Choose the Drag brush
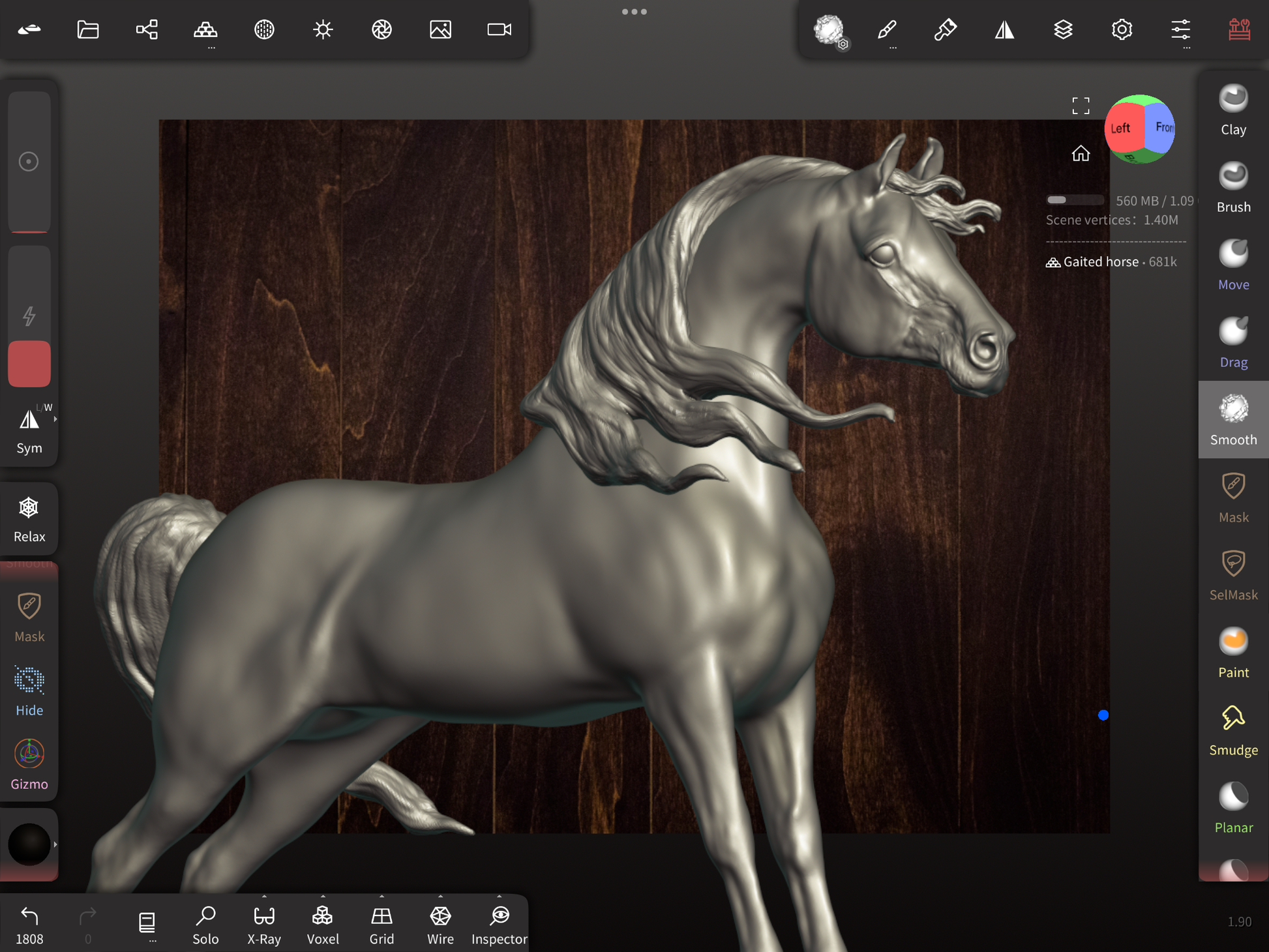Image resolution: width=1269 pixels, height=952 pixels. tap(1232, 343)
